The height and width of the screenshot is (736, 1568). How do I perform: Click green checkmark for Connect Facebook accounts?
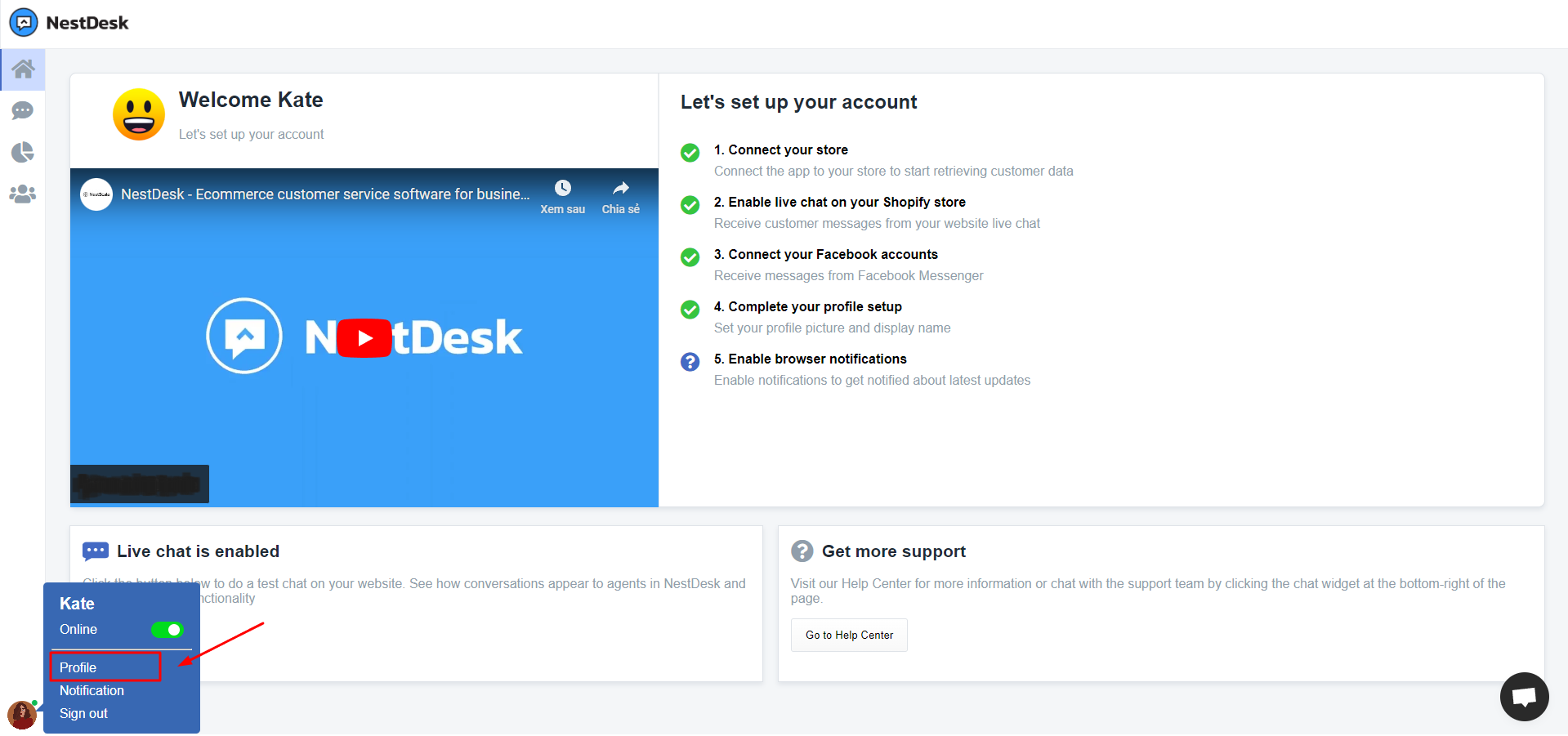click(x=690, y=257)
